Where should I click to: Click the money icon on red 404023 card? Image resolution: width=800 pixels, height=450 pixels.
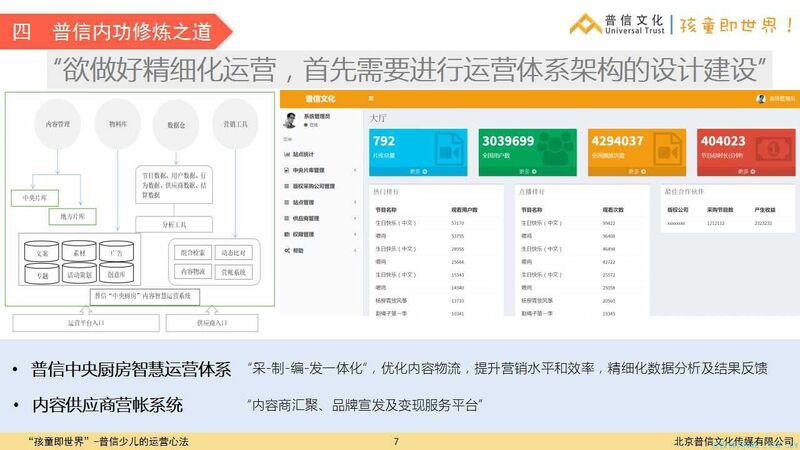[x=773, y=149]
